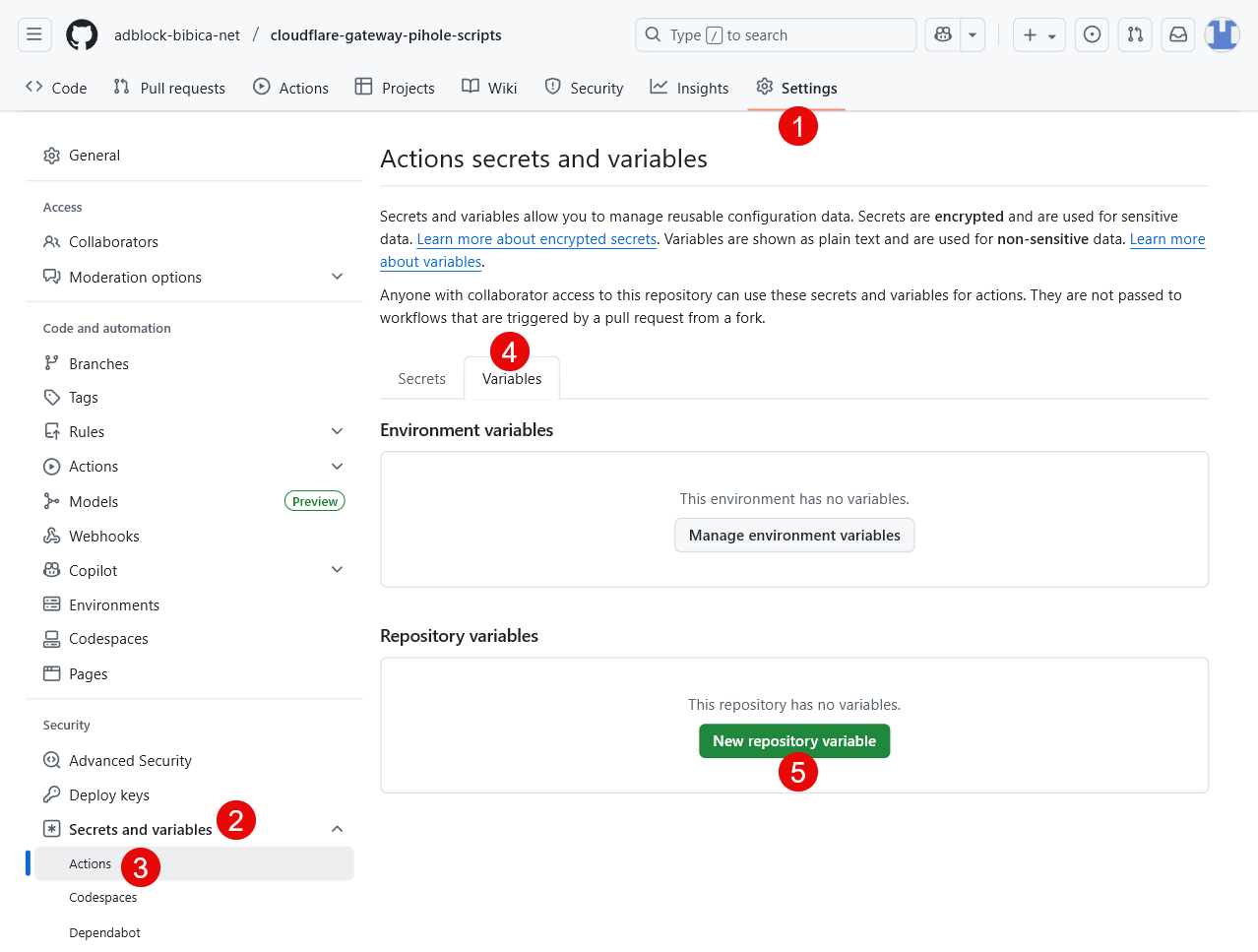Open the create new plus dropdown
The width and height of the screenshot is (1258, 952).
(1038, 34)
